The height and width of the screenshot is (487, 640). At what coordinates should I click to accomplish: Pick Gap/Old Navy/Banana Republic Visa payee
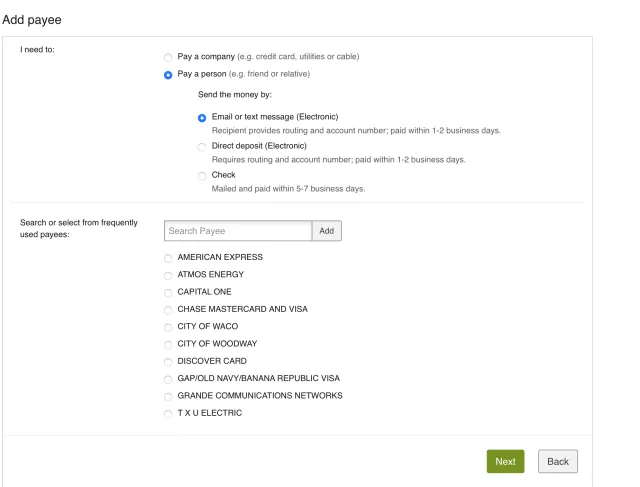pyautogui.click(x=168, y=379)
